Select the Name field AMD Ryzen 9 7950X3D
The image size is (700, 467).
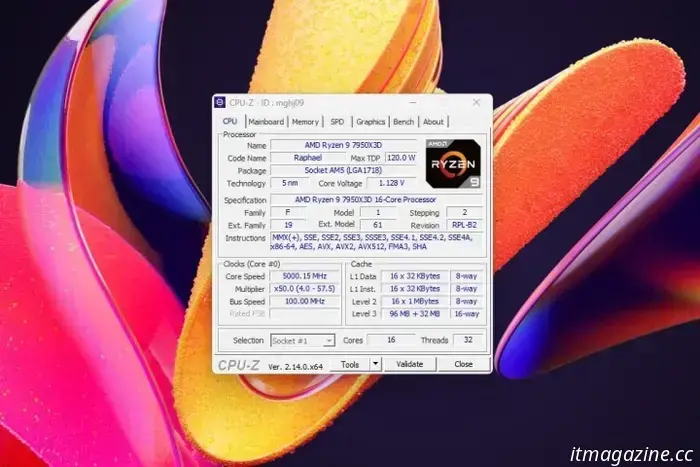coord(343,145)
